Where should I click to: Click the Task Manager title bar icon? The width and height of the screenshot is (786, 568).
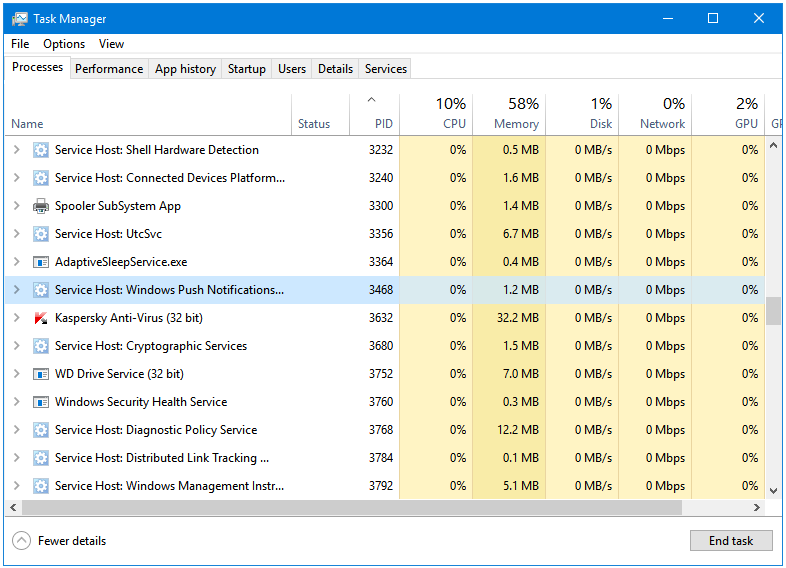20,19
